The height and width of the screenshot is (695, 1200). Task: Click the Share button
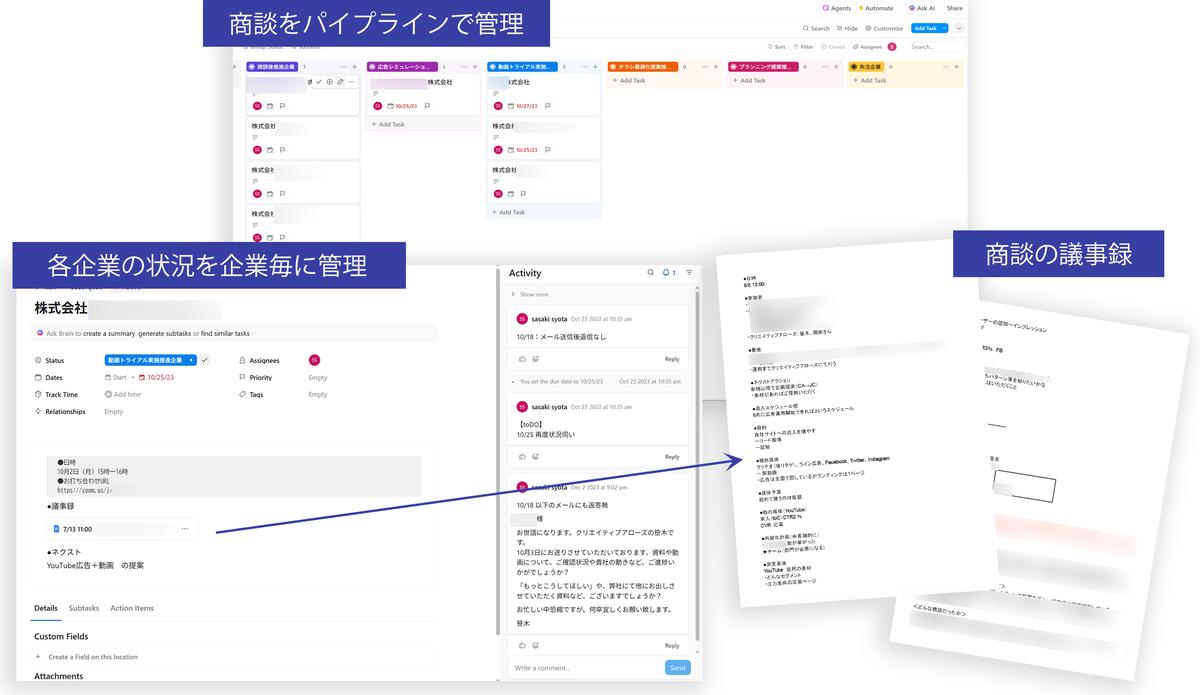(x=955, y=8)
